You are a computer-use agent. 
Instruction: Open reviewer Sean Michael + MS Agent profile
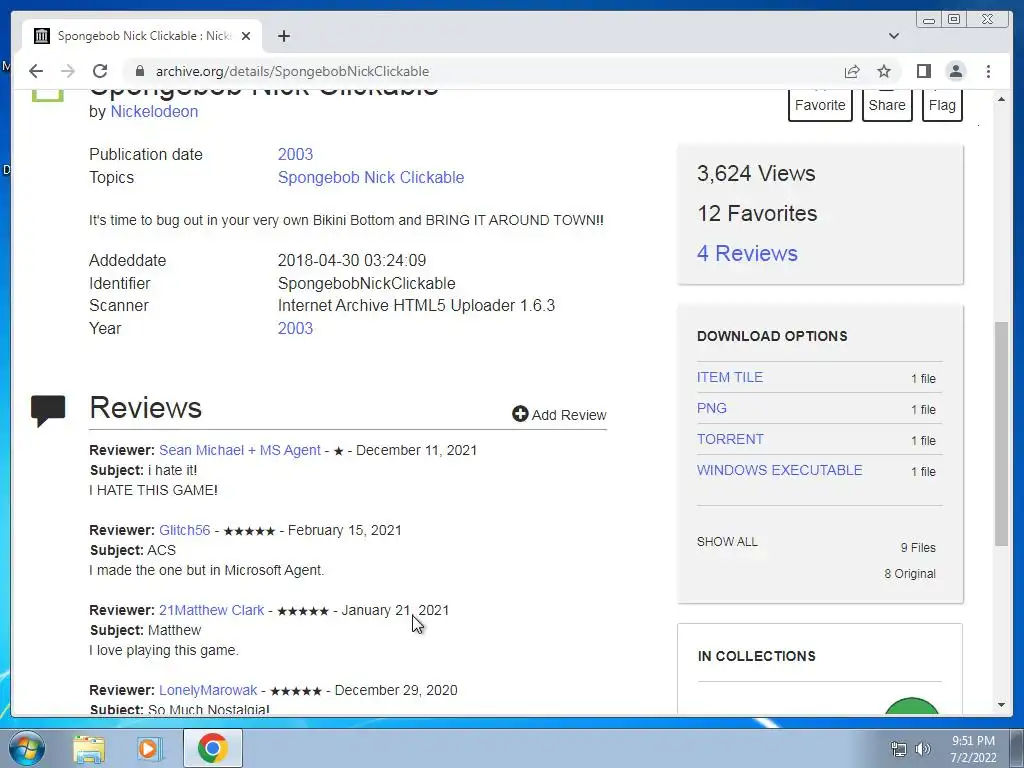click(240, 451)
